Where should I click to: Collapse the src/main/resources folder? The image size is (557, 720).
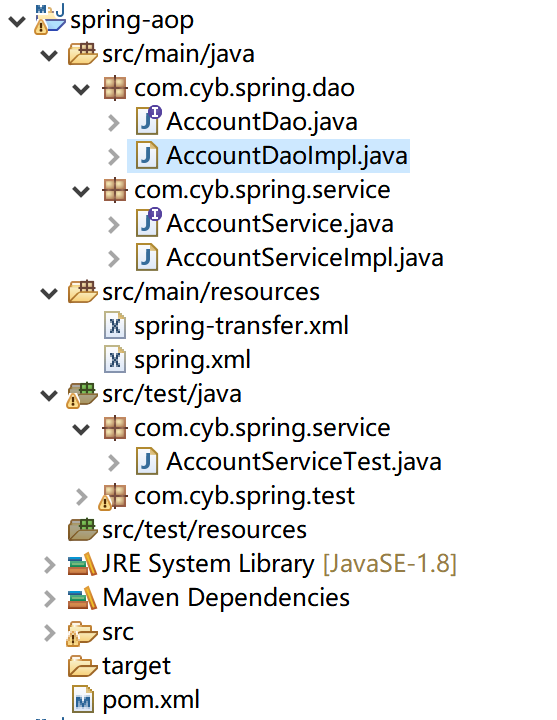49,293
